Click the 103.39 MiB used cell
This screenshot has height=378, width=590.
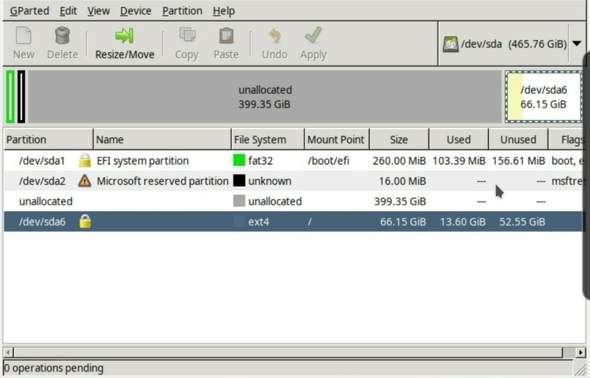[459, 161]
